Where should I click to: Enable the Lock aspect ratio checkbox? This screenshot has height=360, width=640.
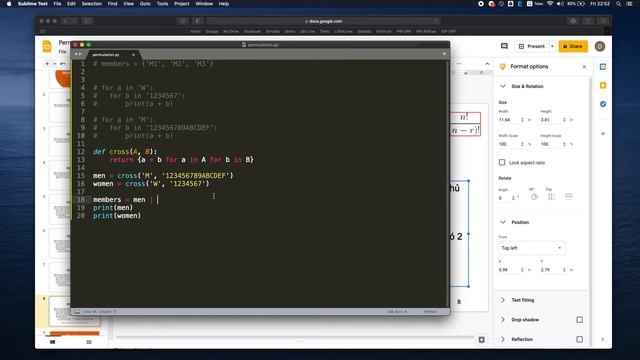click(502, 162)
